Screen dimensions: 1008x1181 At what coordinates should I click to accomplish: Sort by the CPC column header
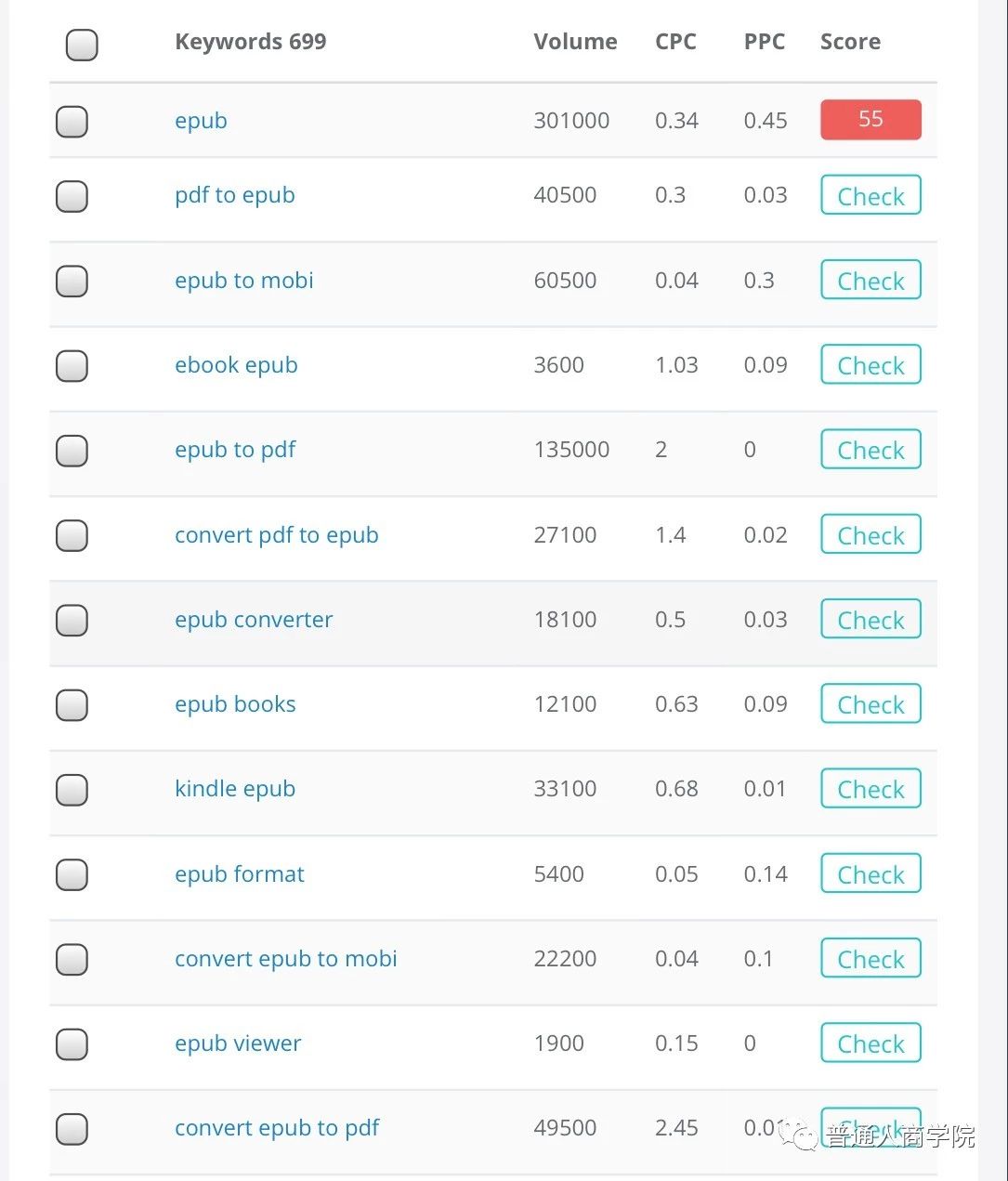(675, 42)
